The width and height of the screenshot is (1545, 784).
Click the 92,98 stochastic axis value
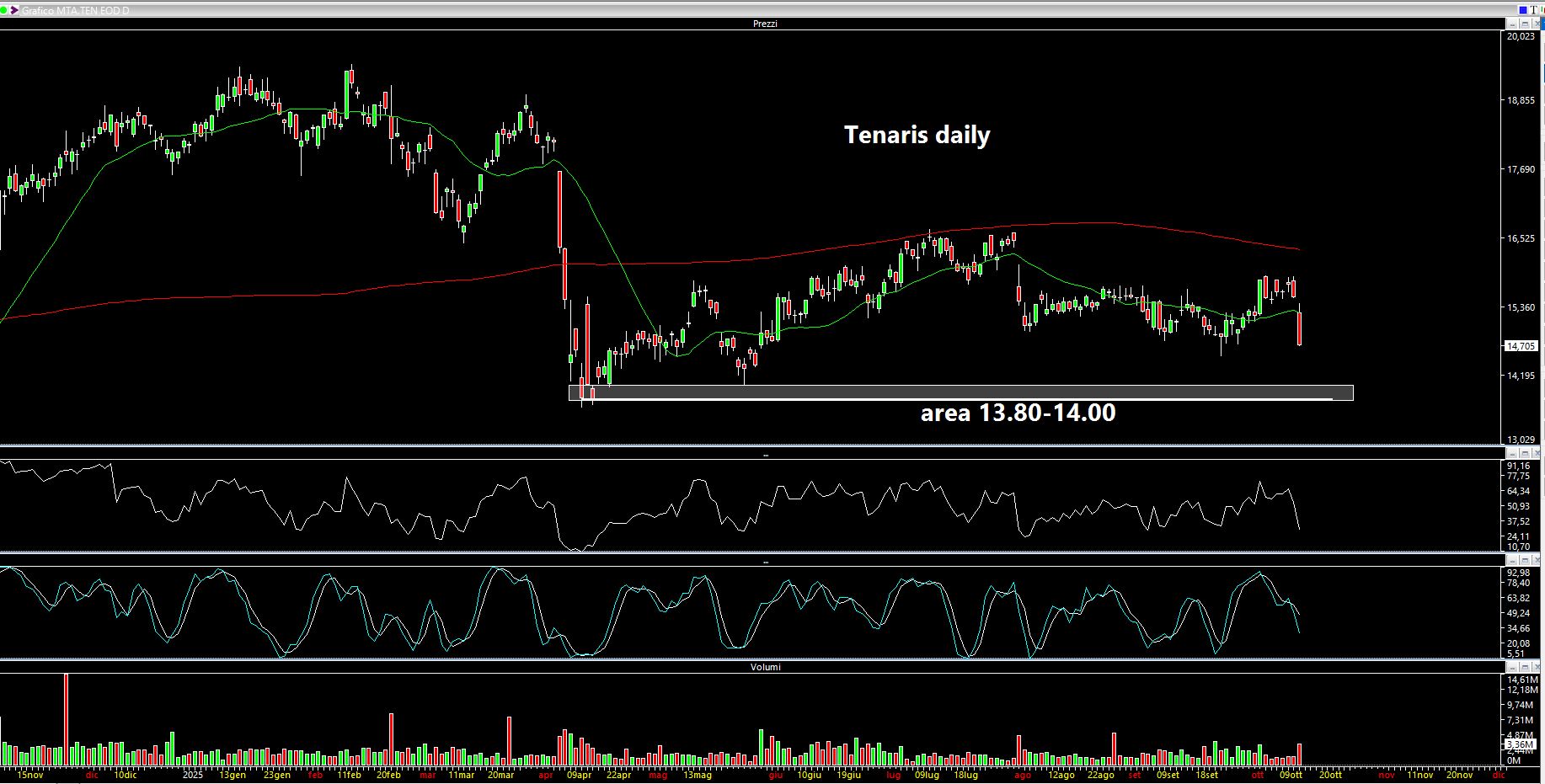pos(1518,573)
